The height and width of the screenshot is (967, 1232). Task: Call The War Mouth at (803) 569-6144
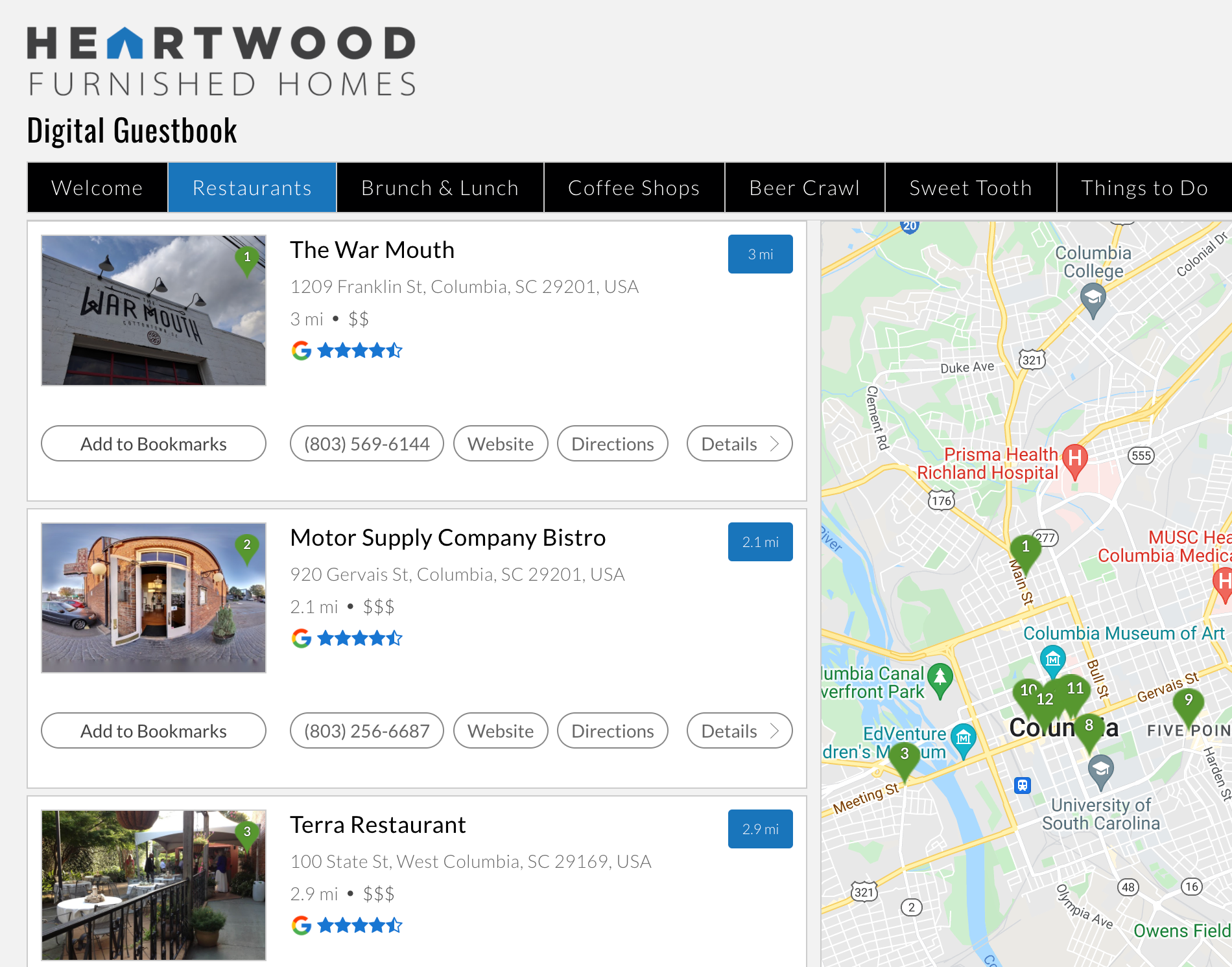(367, 443)
